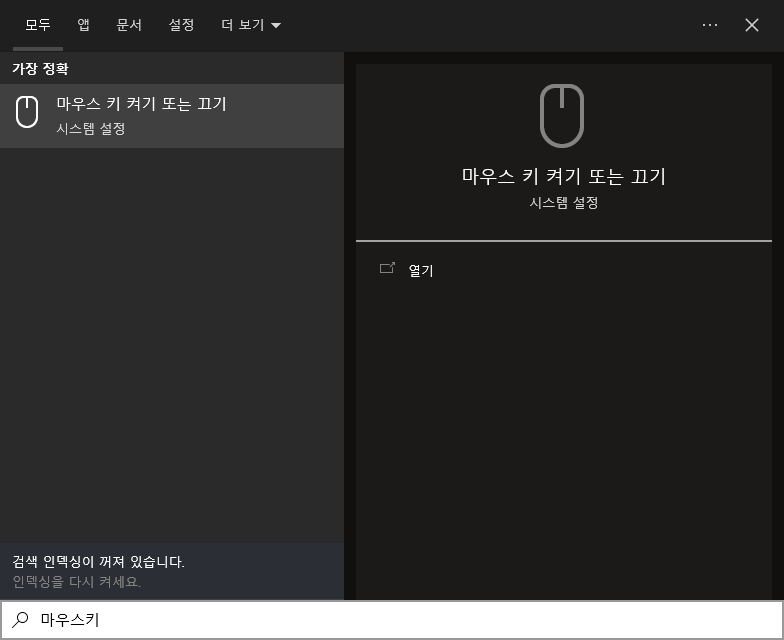Image resolution: width=784 pixels, height=640 pixels.
Task: Close the search panel with X
Action: tap(752, 25)
